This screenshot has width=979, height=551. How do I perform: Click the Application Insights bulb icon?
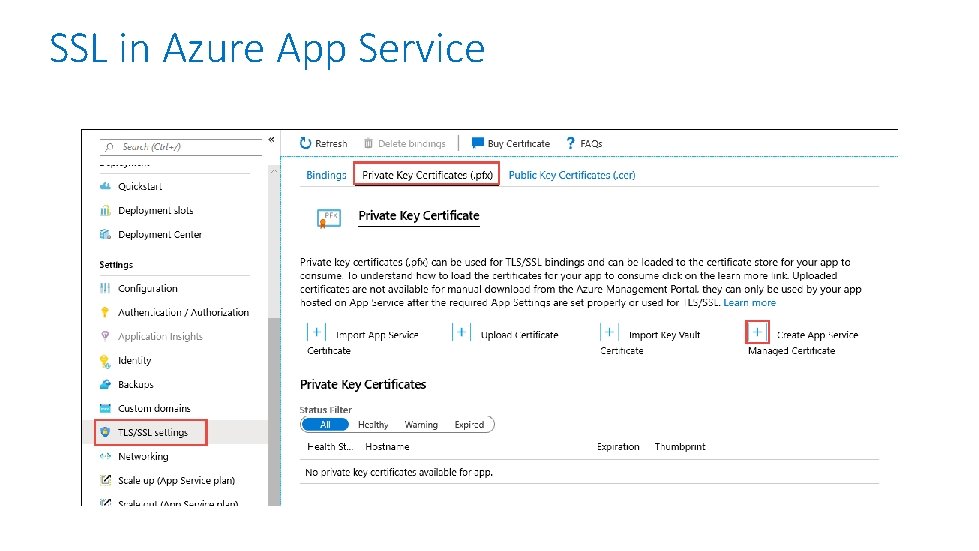(x=106, y=336)
